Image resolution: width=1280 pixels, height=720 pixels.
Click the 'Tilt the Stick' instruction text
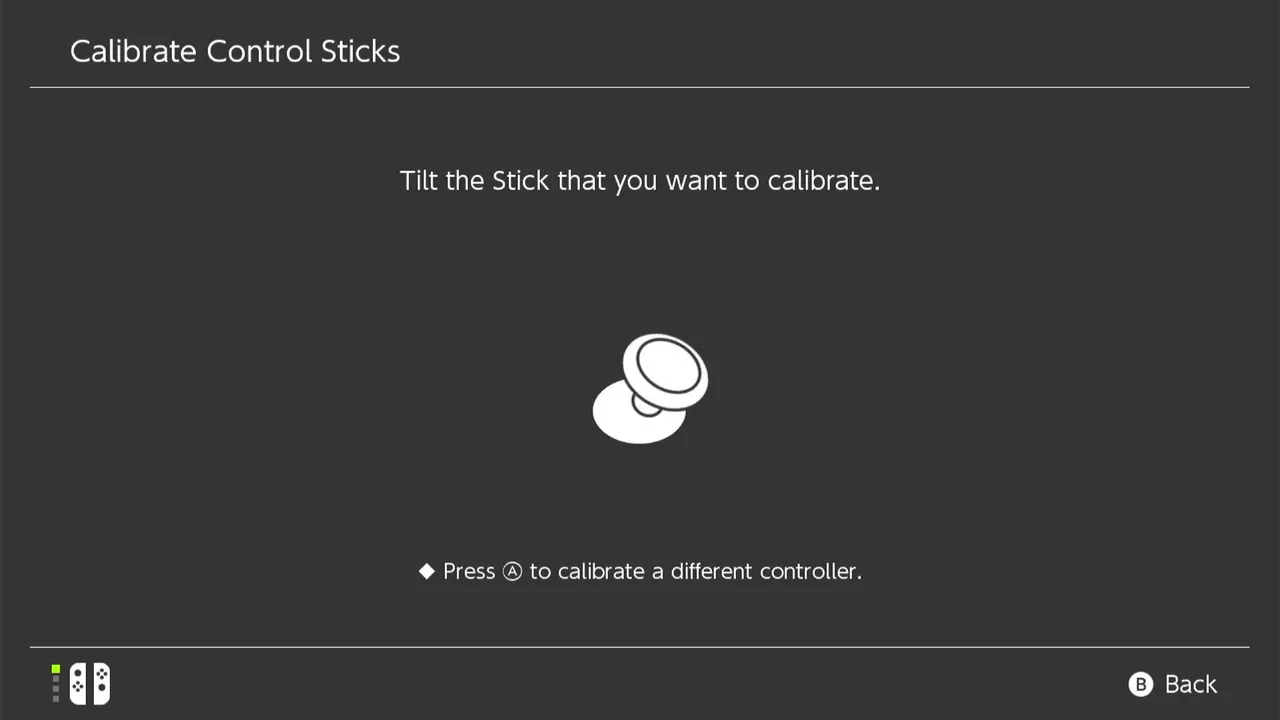pos(639,181)
